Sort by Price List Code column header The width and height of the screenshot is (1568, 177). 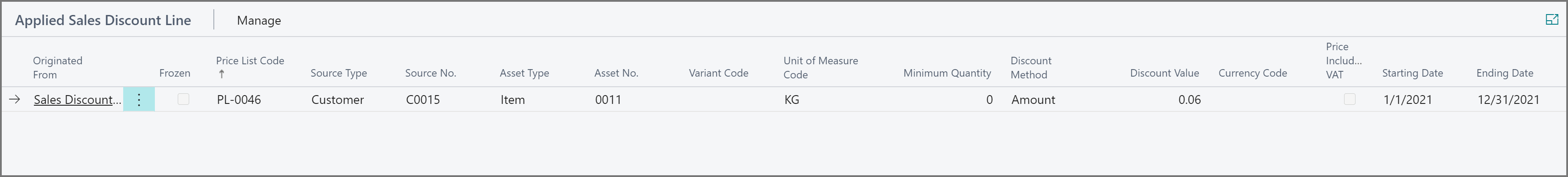pyautogui.click(x=249, y=61)
